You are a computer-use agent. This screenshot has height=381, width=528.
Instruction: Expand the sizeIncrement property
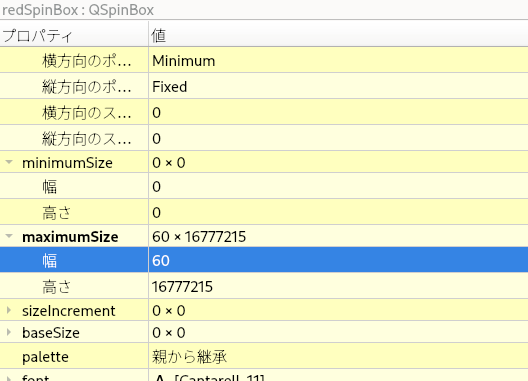pyautogui.click(x=9, y=310)
